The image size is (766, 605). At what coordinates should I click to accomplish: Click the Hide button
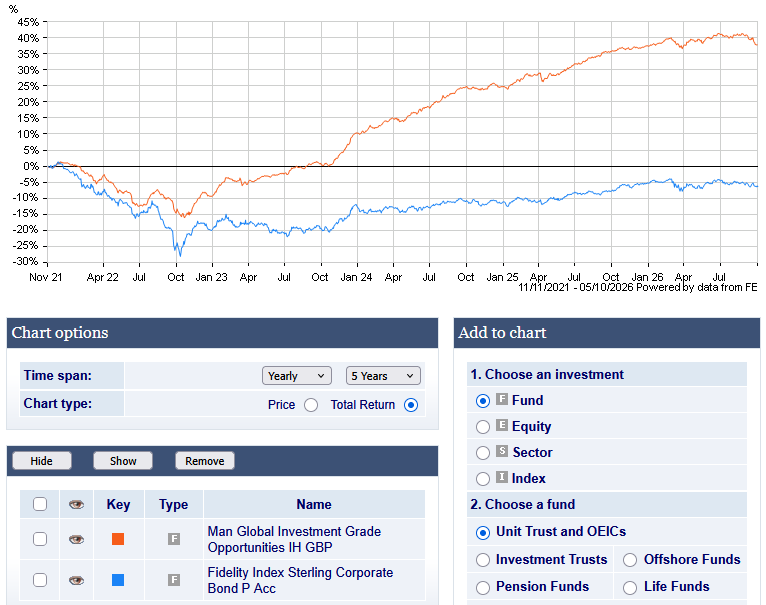(42, 461)
